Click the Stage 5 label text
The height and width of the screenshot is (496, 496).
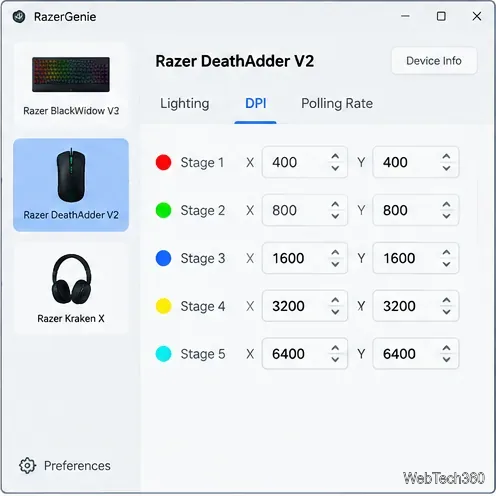[x=203, y=354]
